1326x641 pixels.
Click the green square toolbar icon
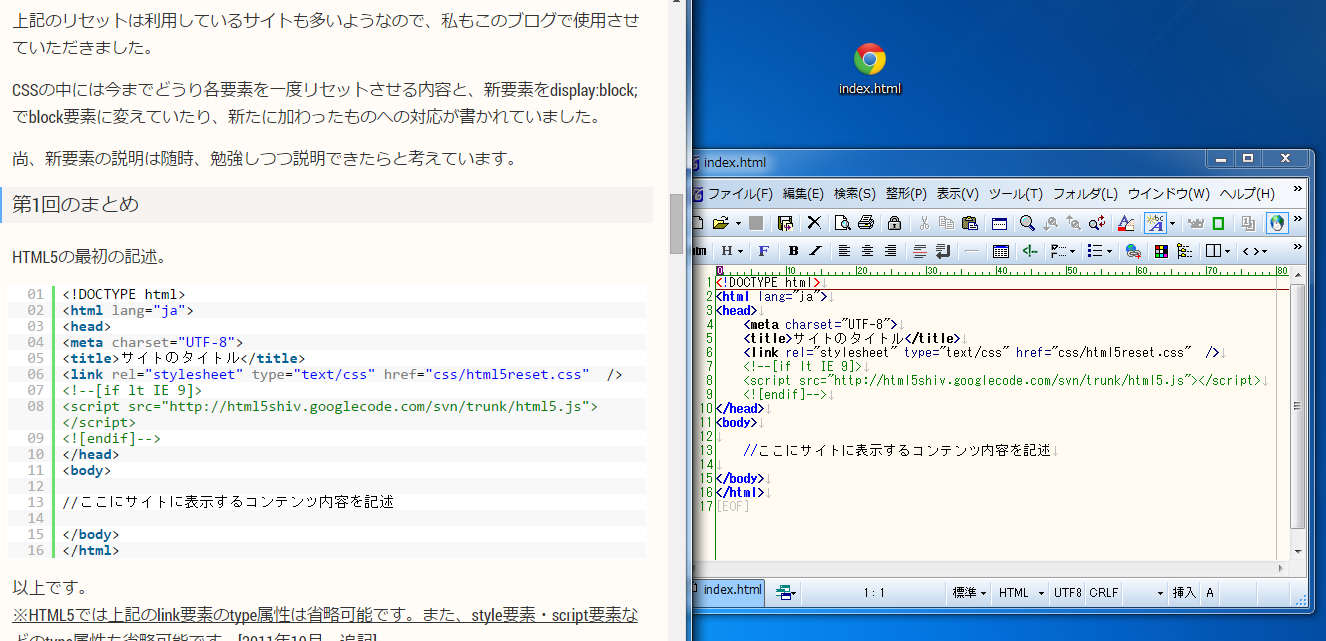pyautogui.click(x=1218, y=223)
